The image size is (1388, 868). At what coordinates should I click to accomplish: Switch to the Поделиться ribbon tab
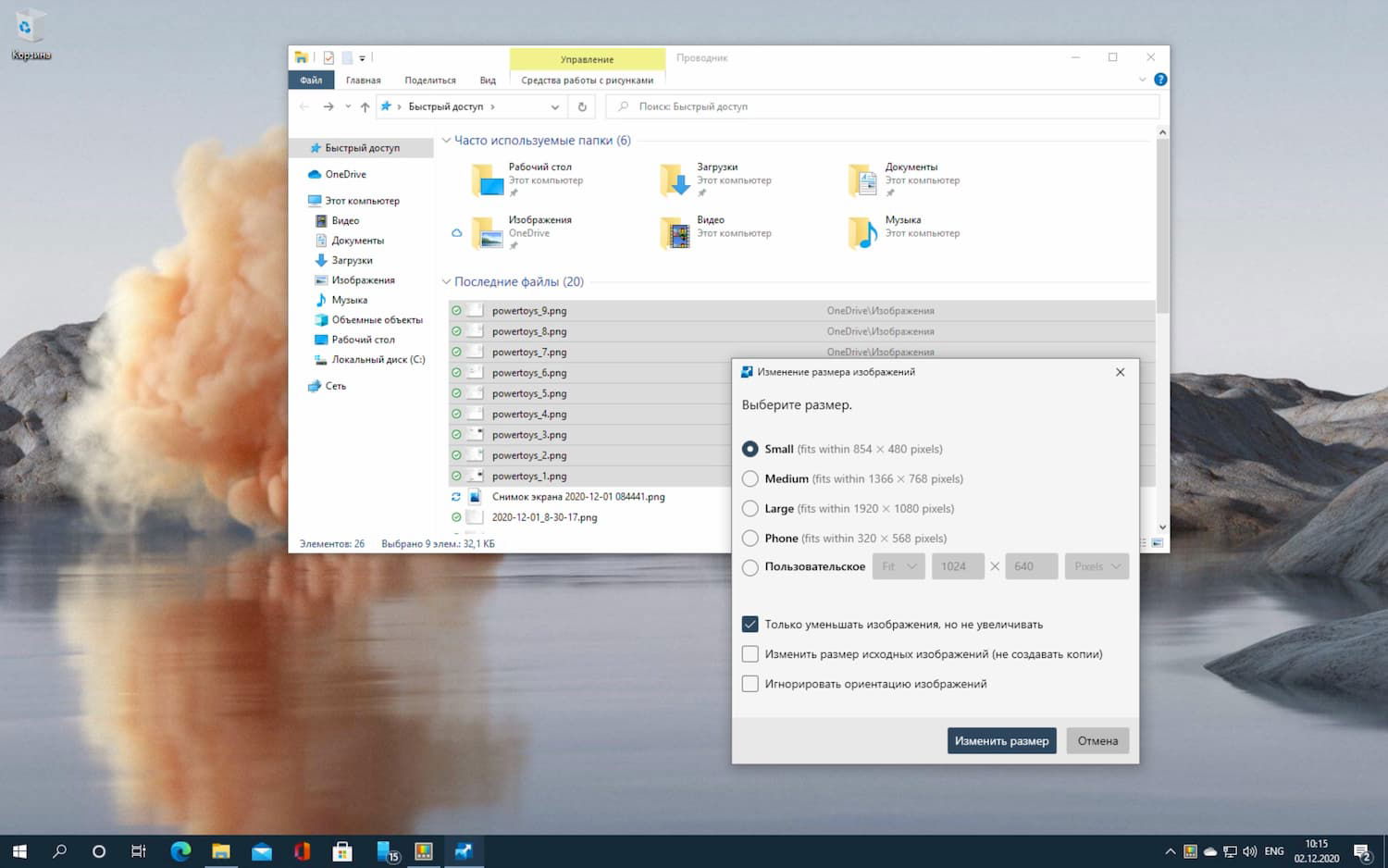pyautogui.click(x=430, y=81)
